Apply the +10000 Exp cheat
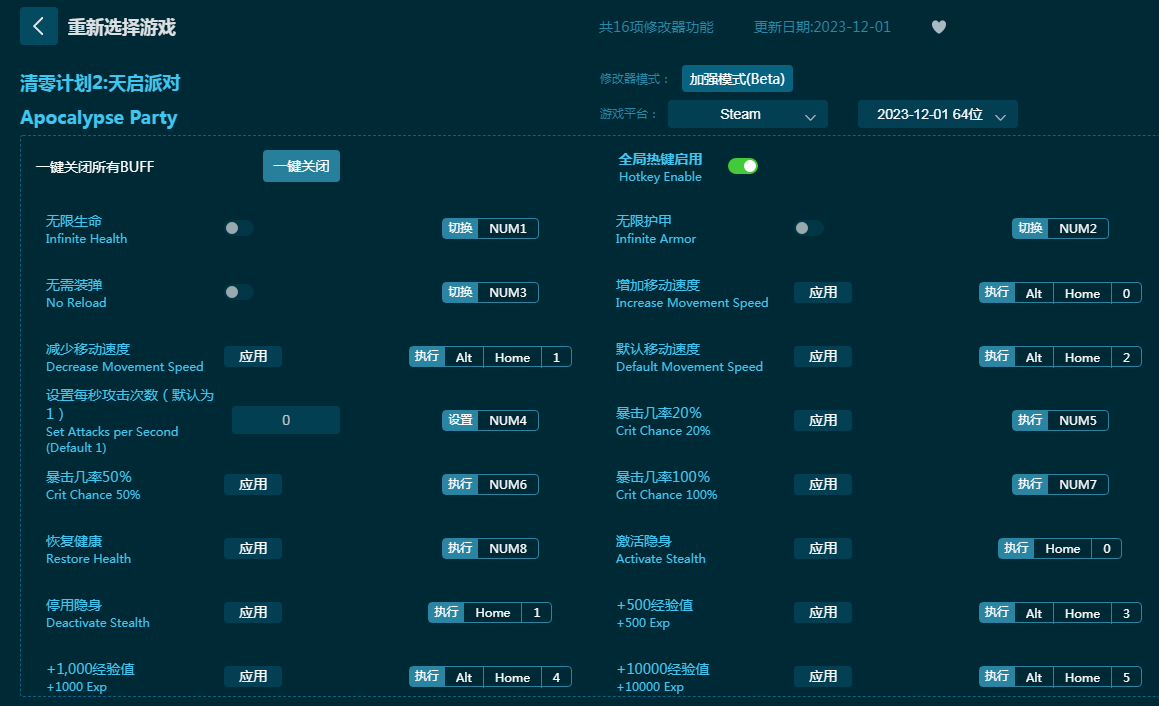 823,676
